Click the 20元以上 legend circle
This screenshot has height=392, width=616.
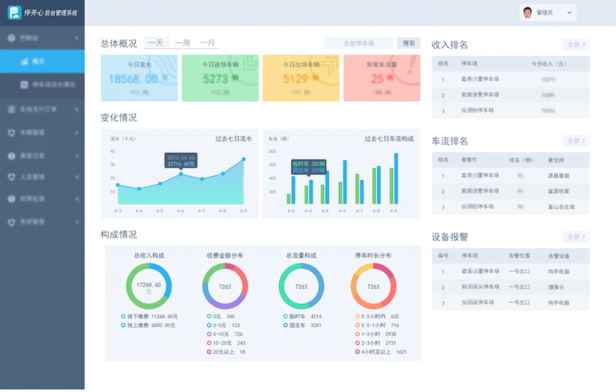click(209, 352)
